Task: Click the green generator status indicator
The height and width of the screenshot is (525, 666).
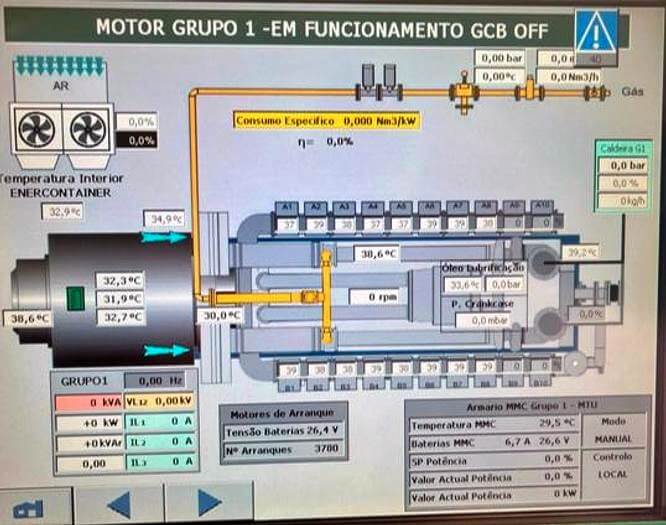Action: coord(74,298)
